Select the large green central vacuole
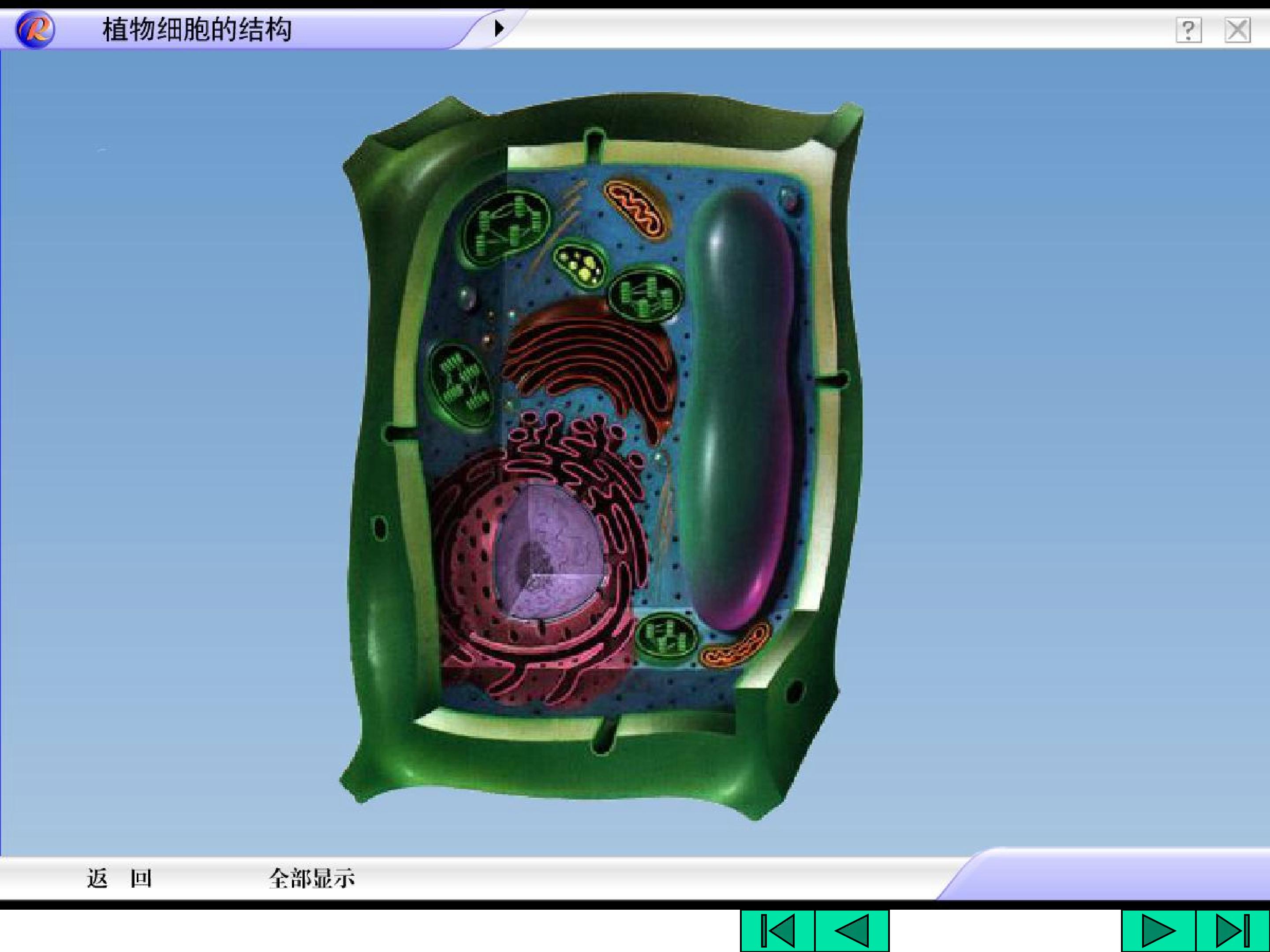This screenshot has height=952, width=1270. tap(738, 407)
